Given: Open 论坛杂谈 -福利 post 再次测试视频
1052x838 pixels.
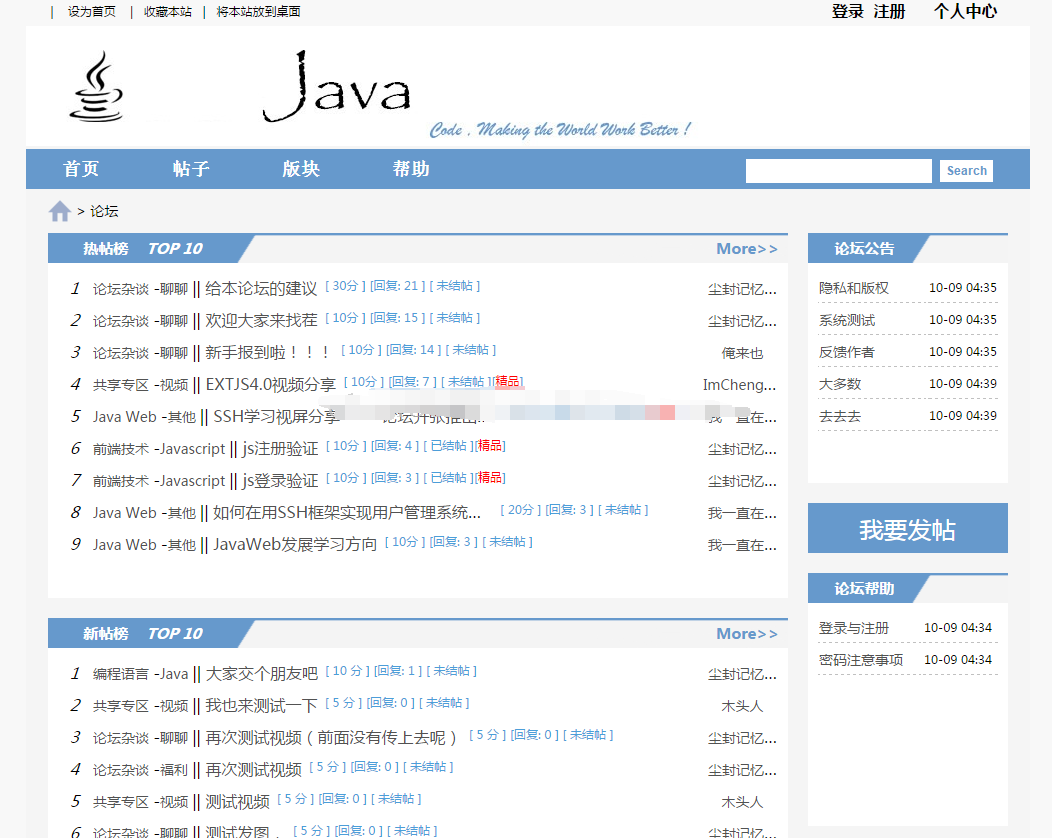Looking at the screenshot, I should click(x=253, y=770).
